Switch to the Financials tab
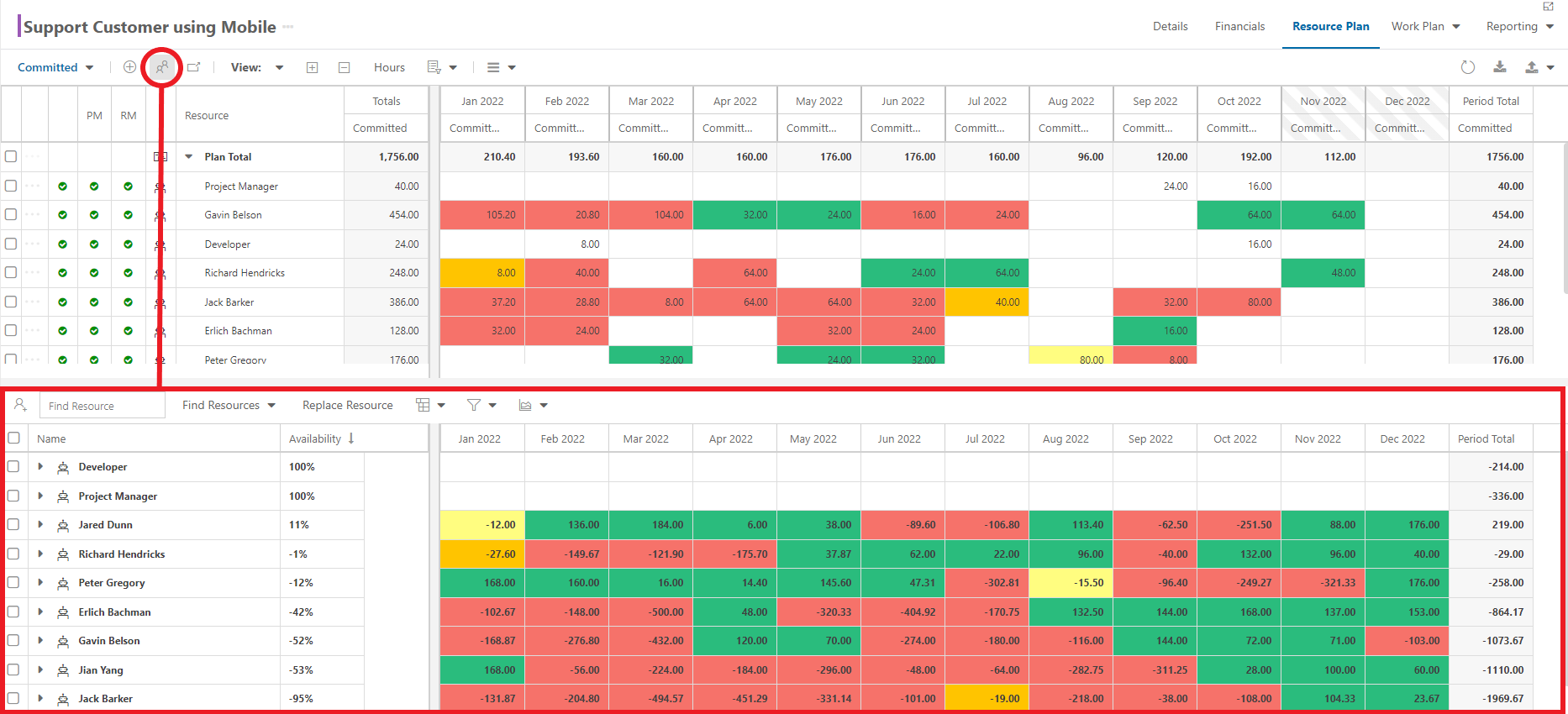This screenshot has width=1568, height=714. coord(1239,26)
